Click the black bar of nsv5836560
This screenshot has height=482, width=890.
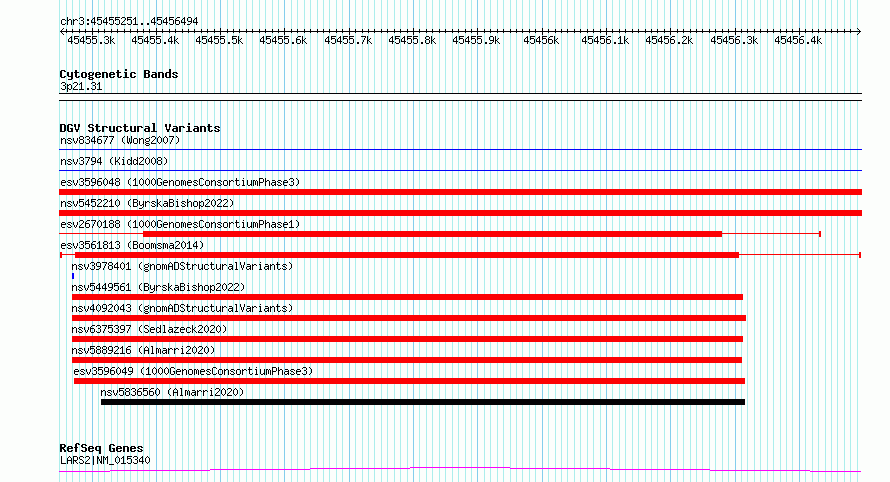click(x=423, y=402)
